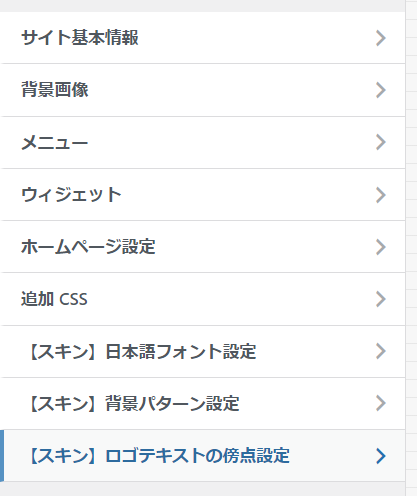Image resolution: width=417 pixels, height=496 pixels.
Task: Click the gray area below the section list
Action: pos(202,489)
